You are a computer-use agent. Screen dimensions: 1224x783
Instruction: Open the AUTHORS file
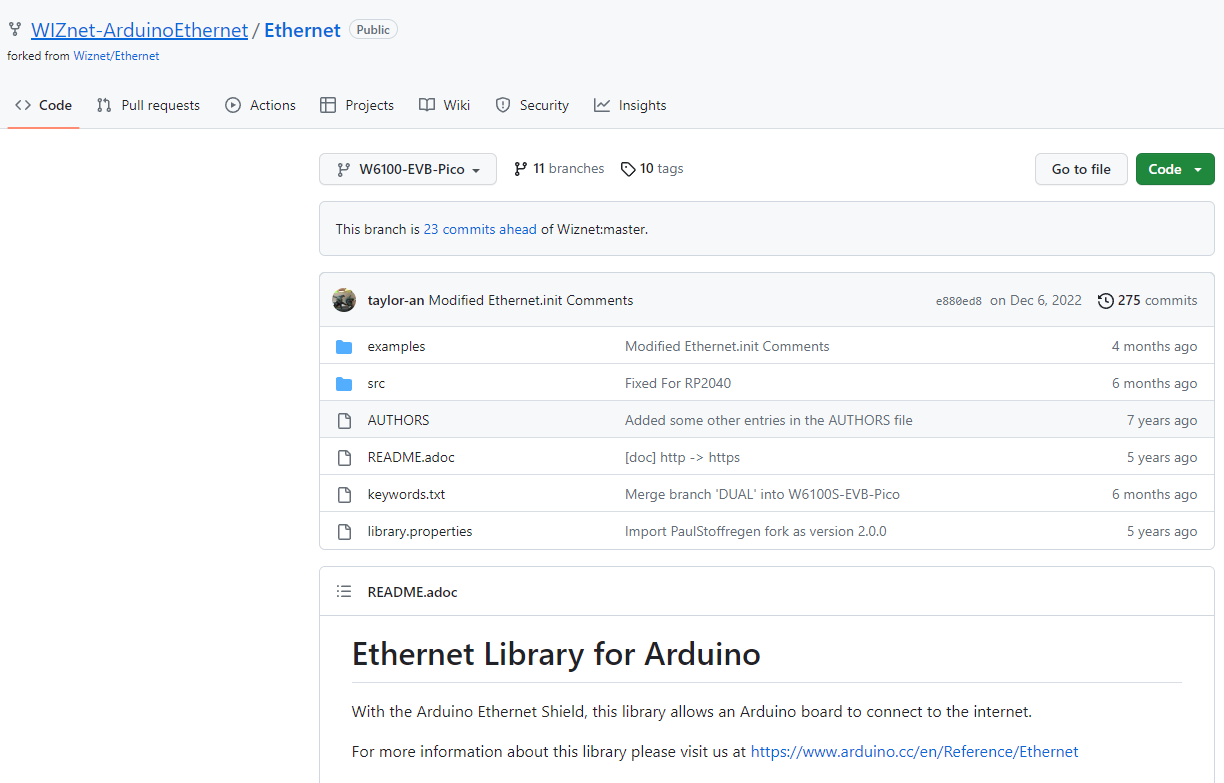pyautogui.click(x=398, y=420)
